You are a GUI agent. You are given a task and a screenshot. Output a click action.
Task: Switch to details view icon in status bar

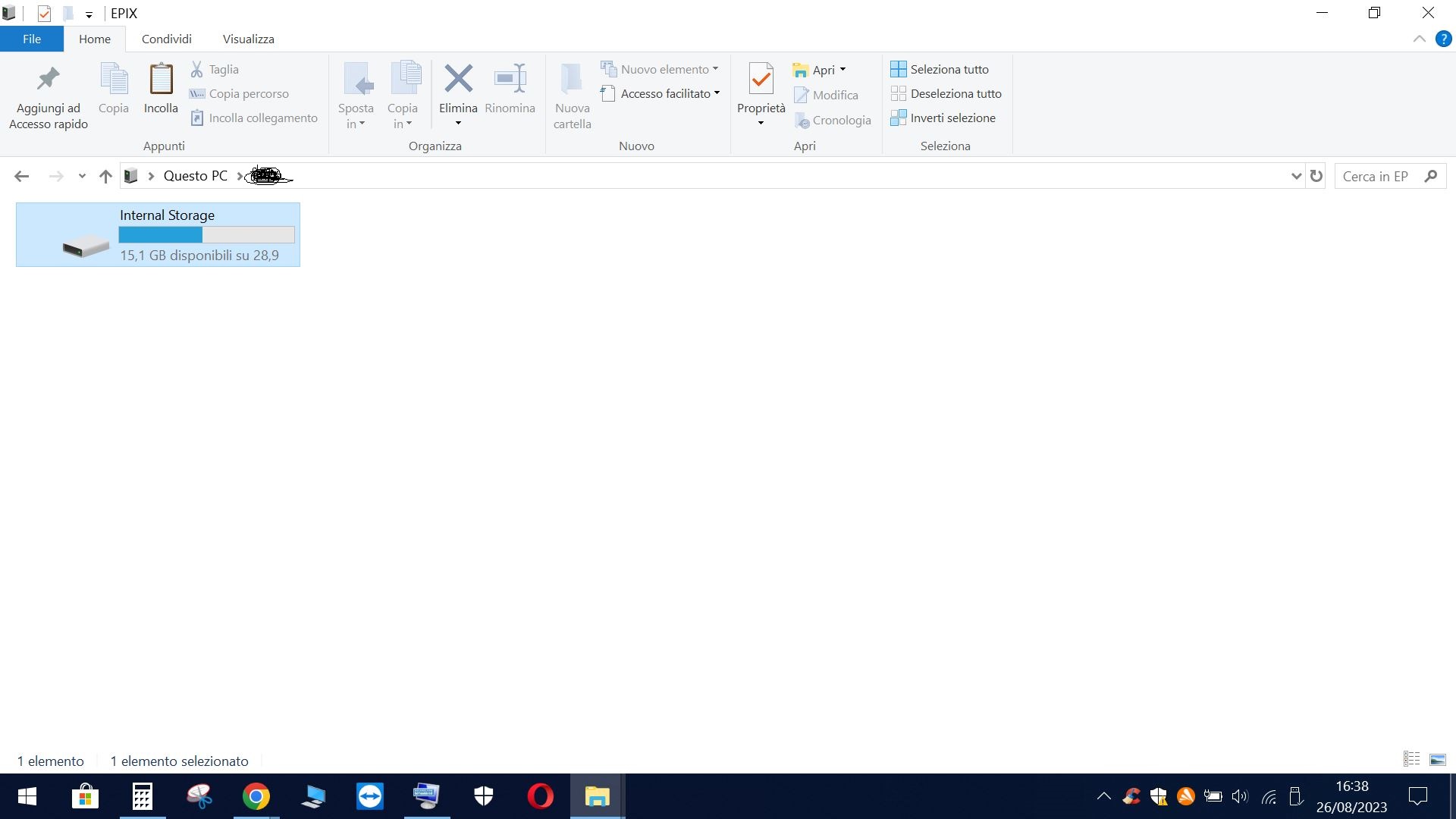pyautogui.click(x=1411, y=759)
